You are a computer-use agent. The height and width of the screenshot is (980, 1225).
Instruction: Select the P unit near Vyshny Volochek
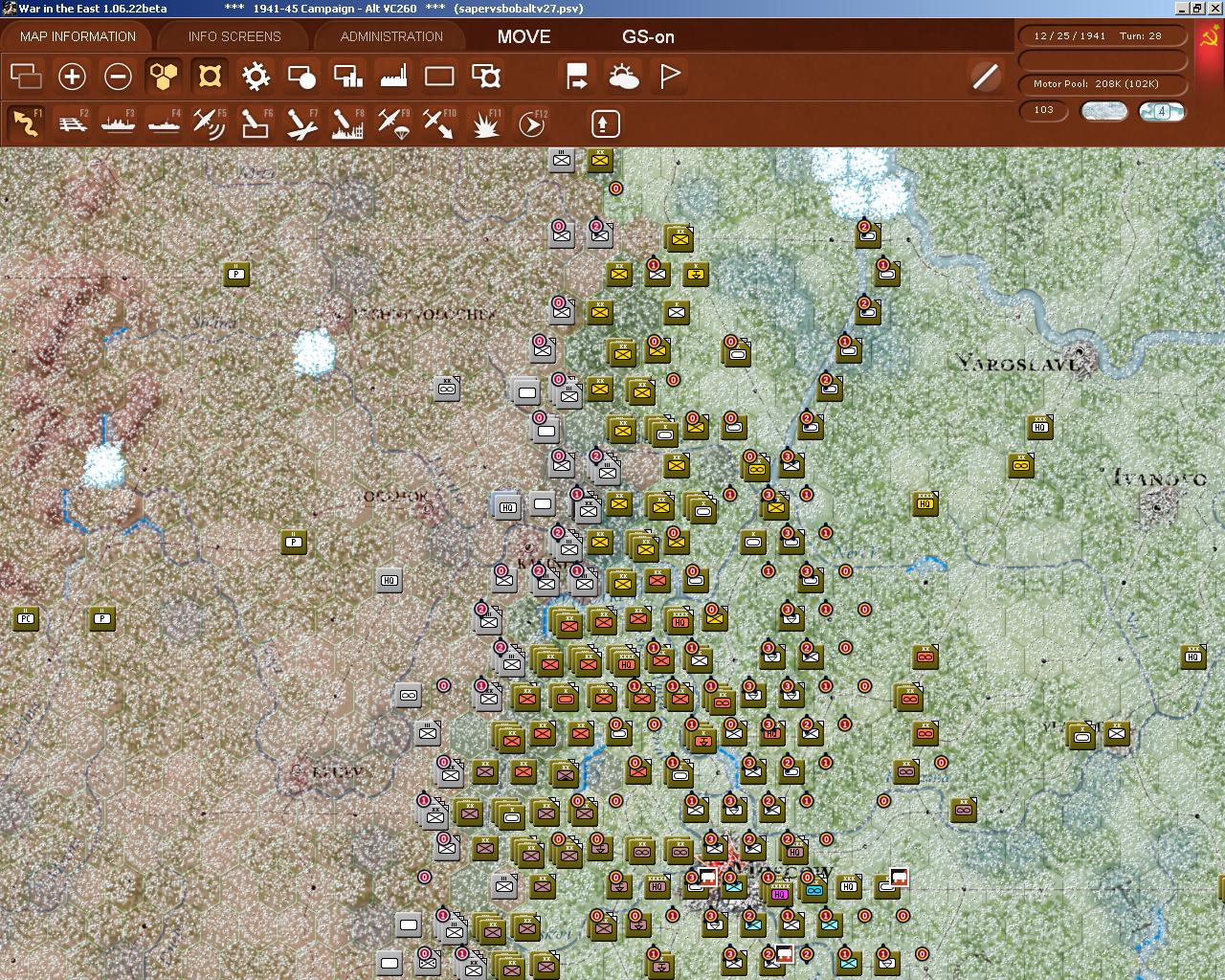[x=236, y=275]
